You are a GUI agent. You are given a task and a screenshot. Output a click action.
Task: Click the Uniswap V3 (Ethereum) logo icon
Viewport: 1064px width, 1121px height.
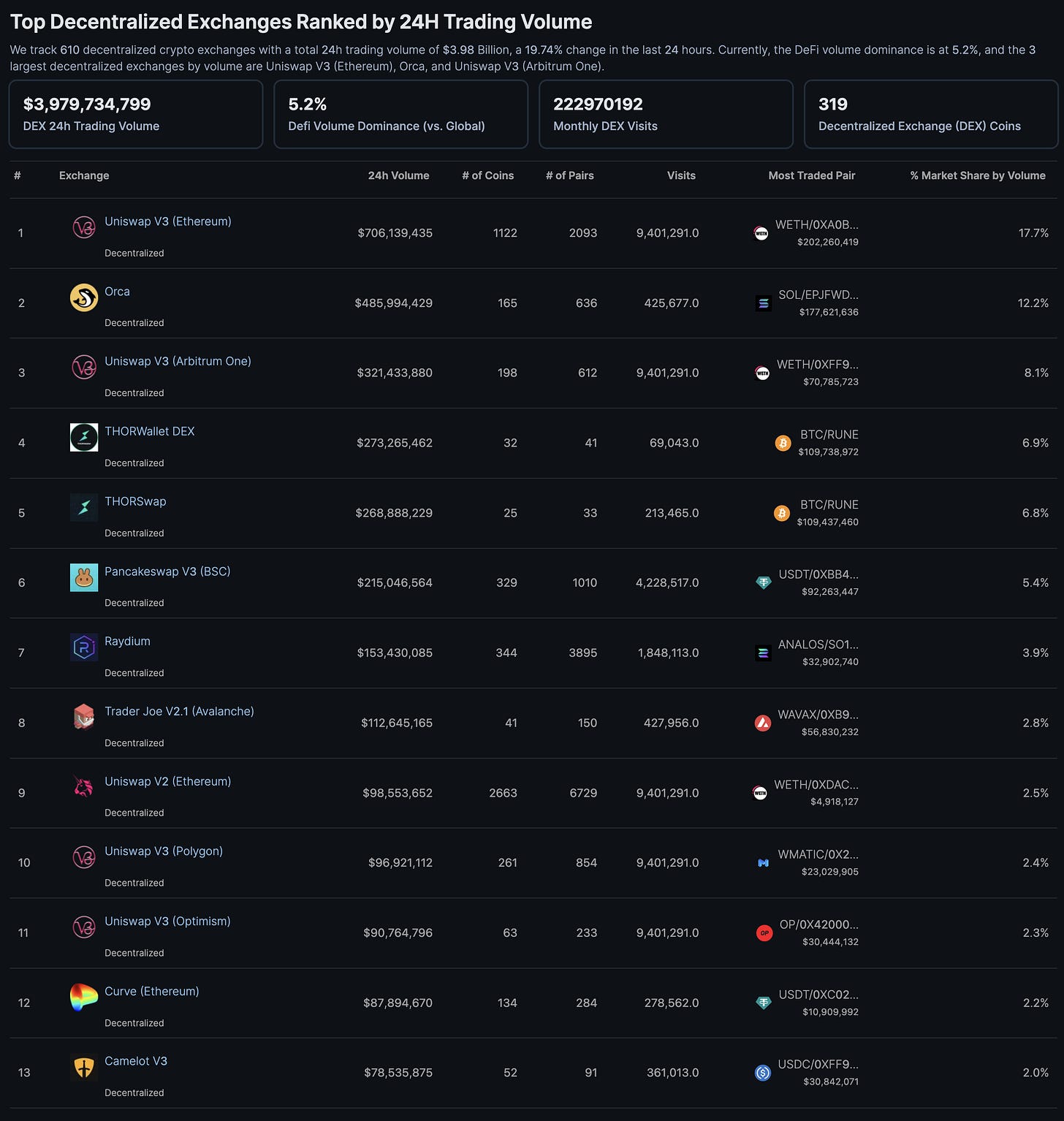[84, 227]
